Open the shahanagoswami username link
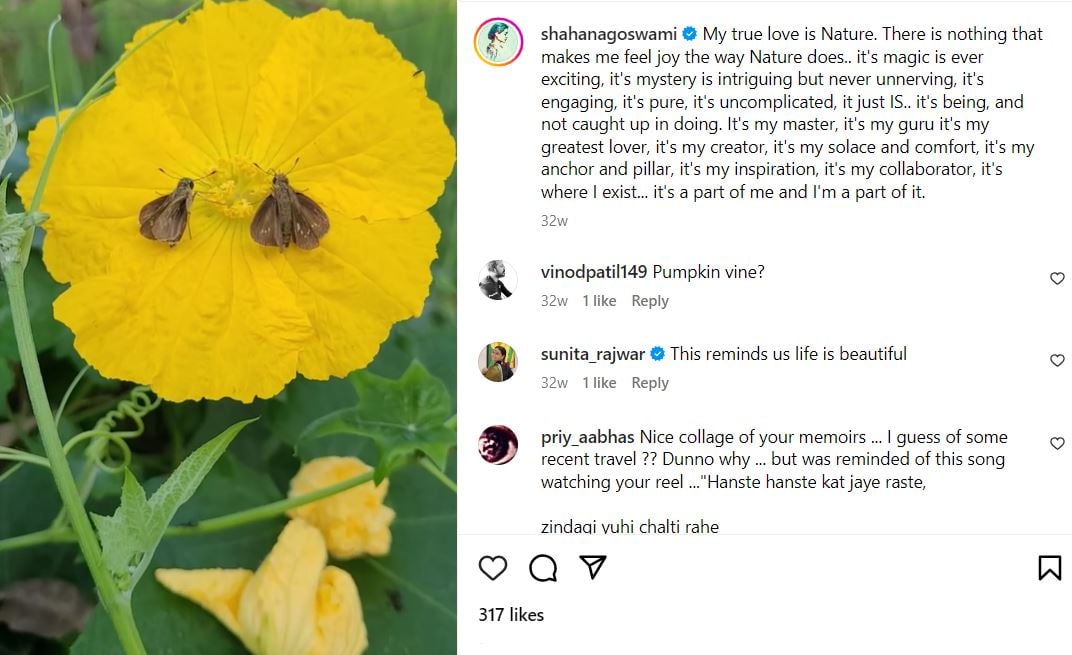This screenshot has width=1072, height=655. click(608, 34)
